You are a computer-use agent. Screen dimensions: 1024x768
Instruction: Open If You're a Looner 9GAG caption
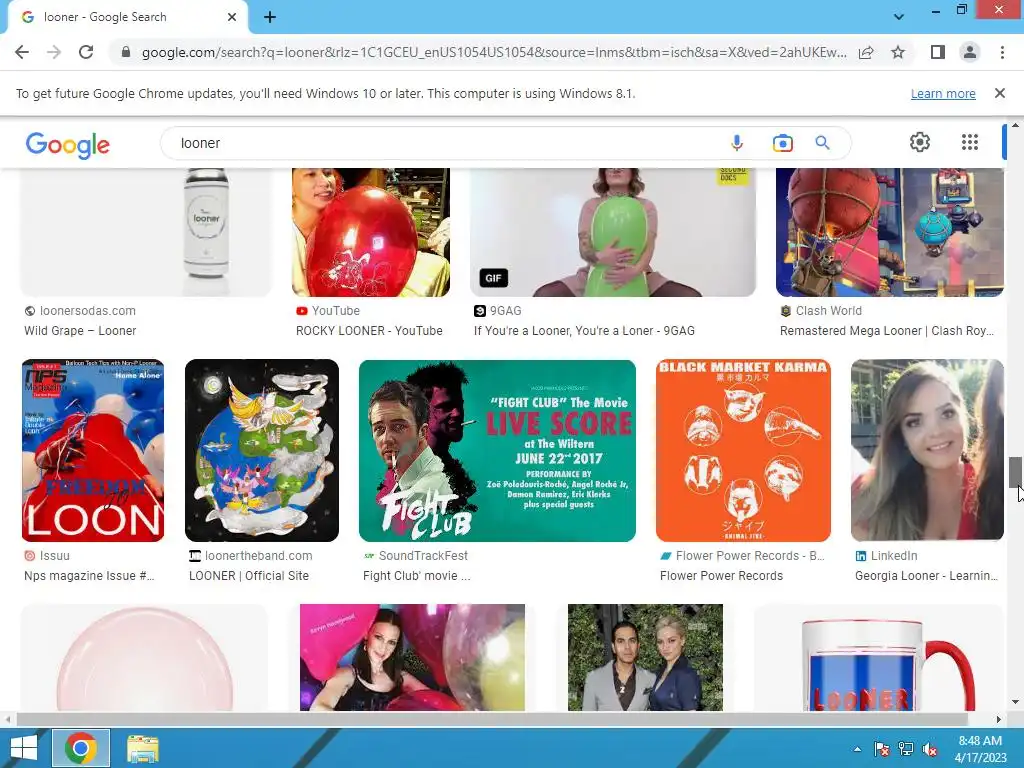tap(584, 330)
